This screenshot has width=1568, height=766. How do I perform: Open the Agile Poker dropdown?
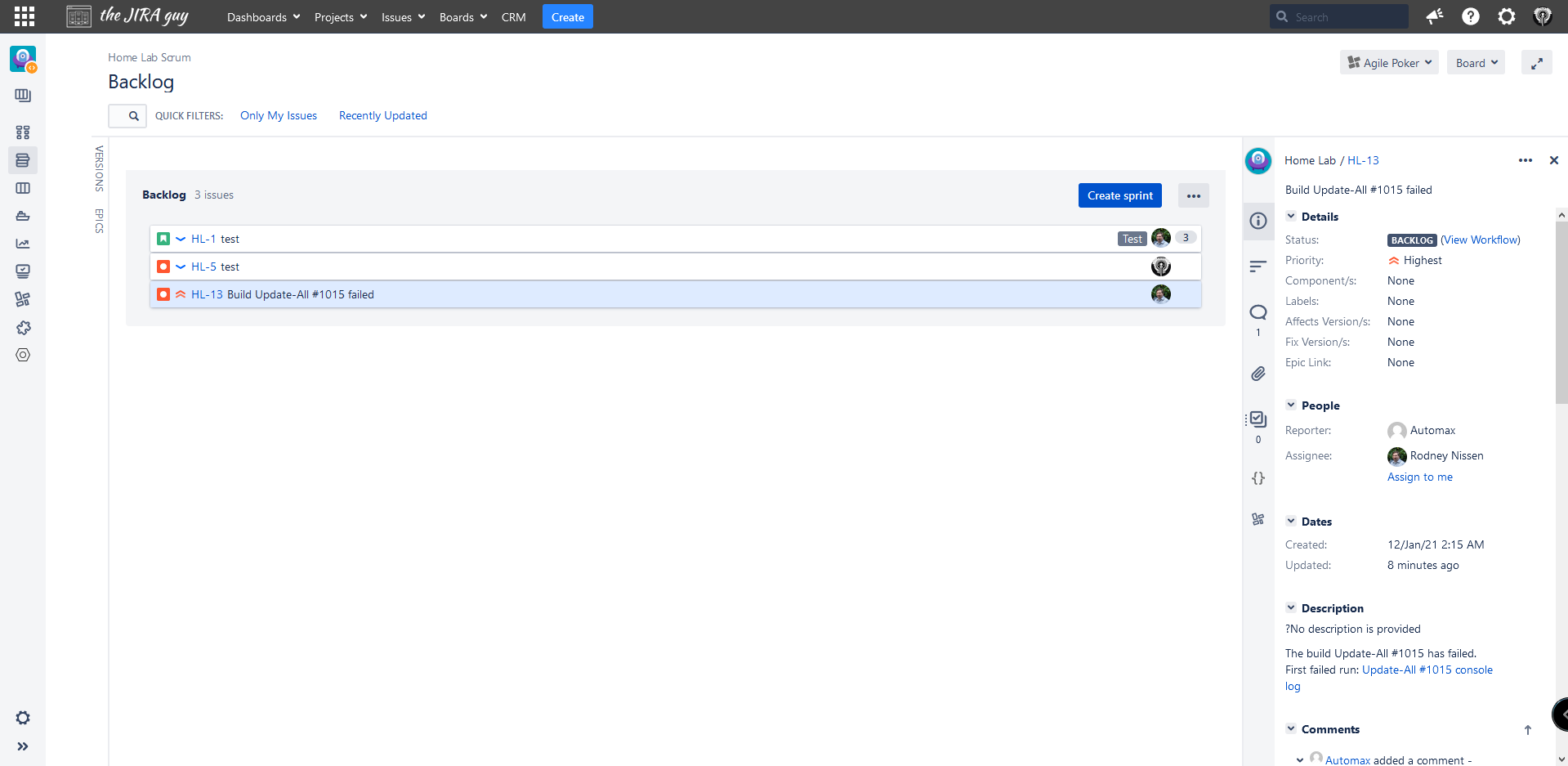coord(1389,63)
